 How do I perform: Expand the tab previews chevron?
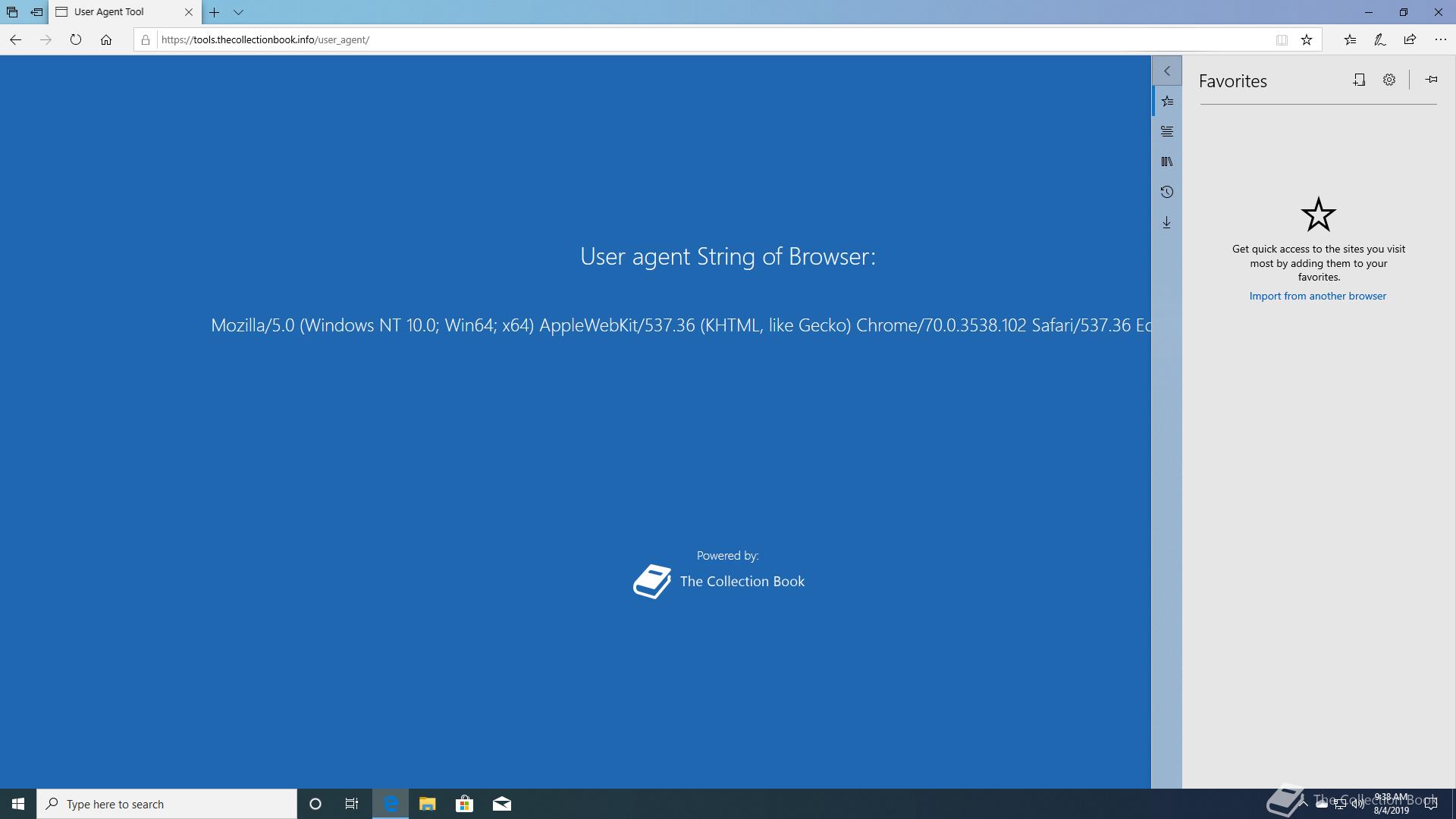[x=238, y=12]
